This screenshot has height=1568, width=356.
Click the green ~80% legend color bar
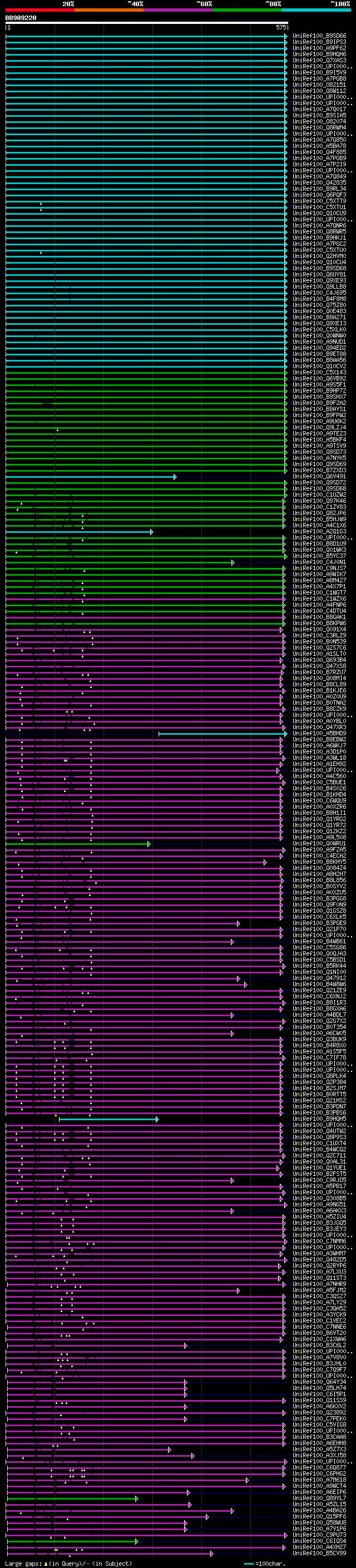click(247, 10)
